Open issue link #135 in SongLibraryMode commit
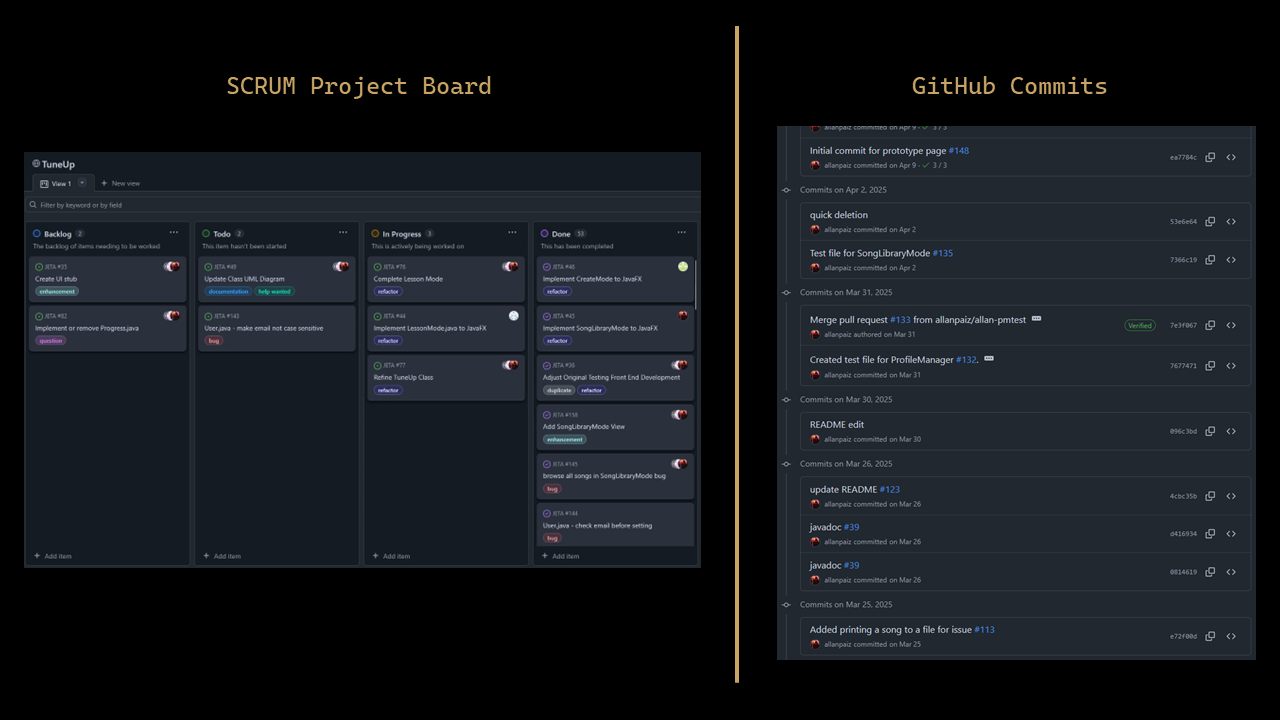1280x720 pixels. (x=943, y=253)
